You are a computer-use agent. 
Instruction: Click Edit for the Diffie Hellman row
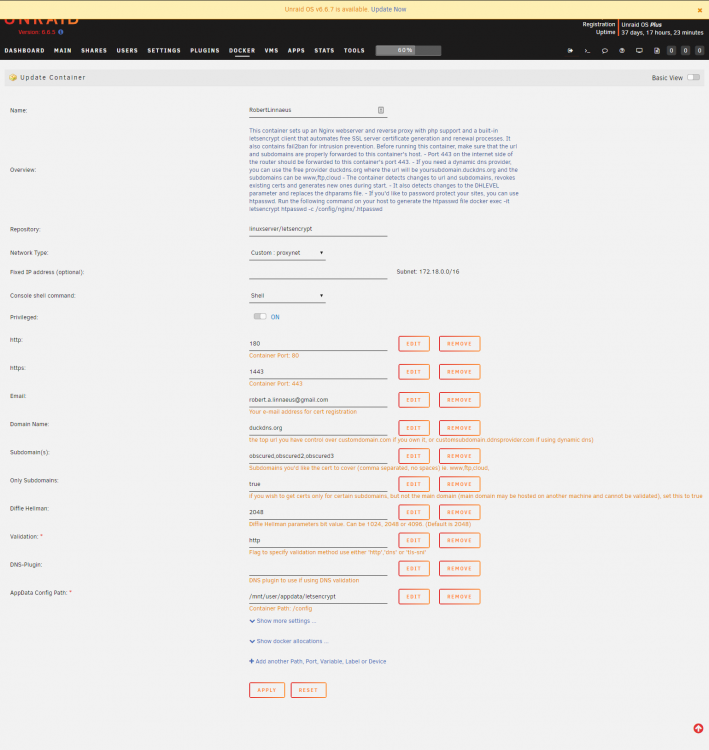click(414, 512)
